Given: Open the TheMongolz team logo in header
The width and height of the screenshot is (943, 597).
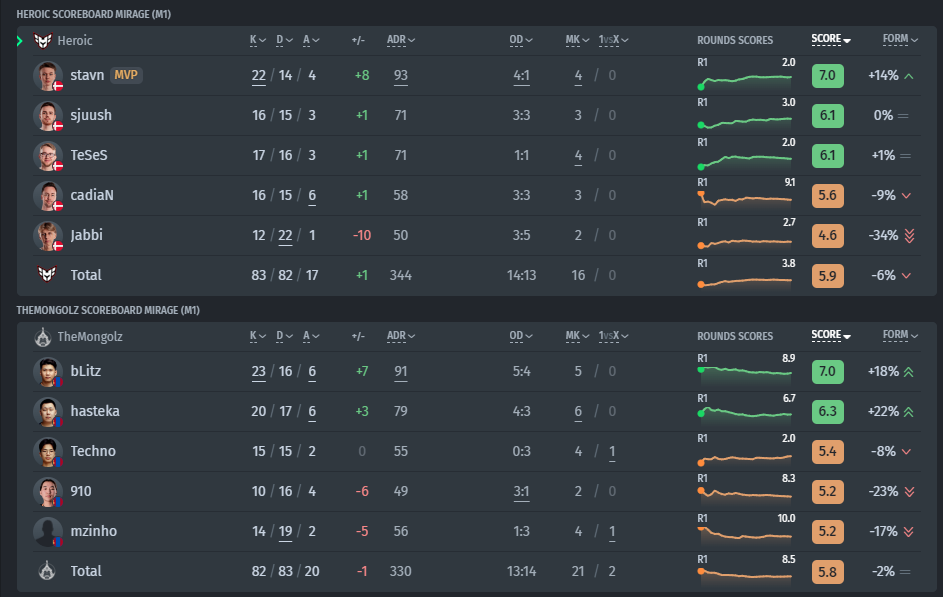Looking at the screenshot, I should pyautogui.click(x=42, y=337).
